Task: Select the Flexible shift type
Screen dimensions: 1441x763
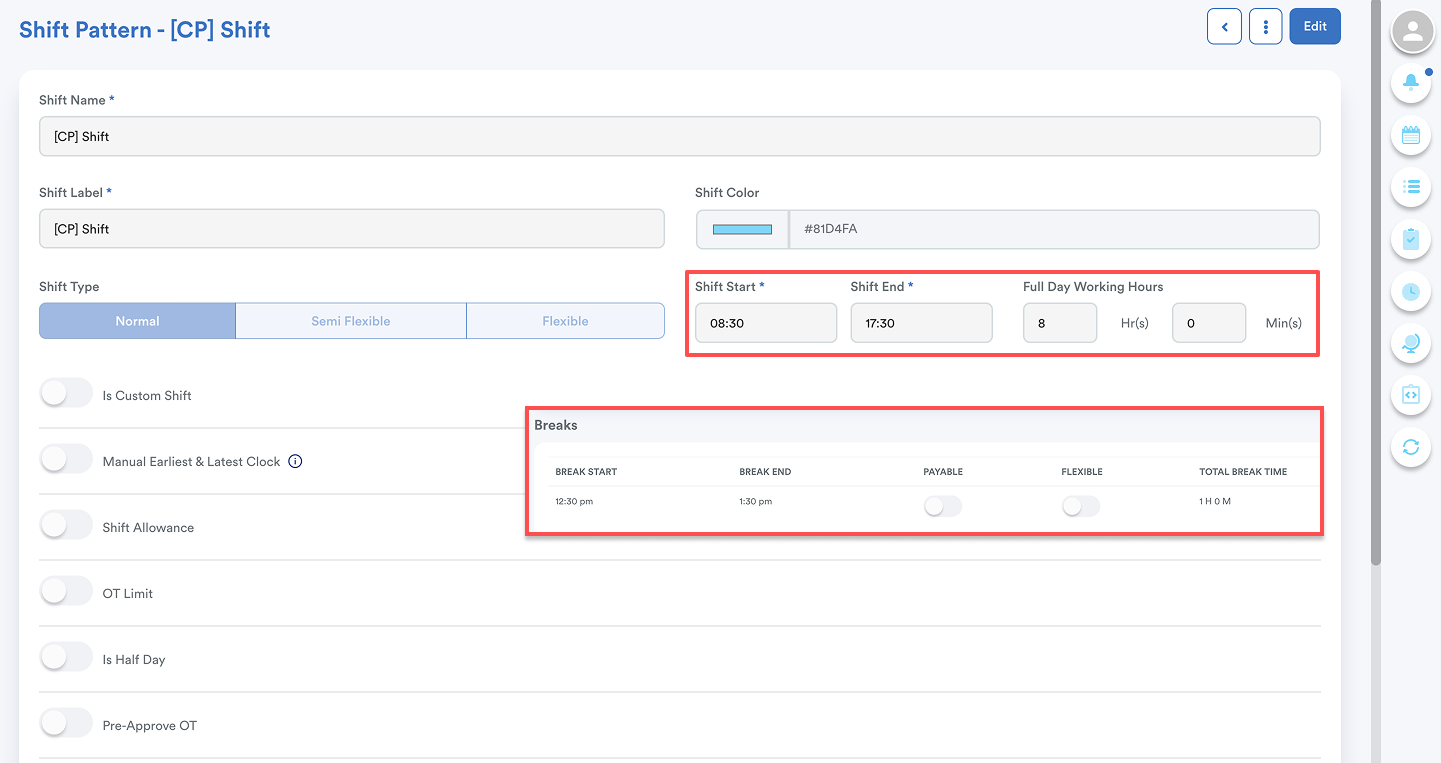Action: point(566,321)
